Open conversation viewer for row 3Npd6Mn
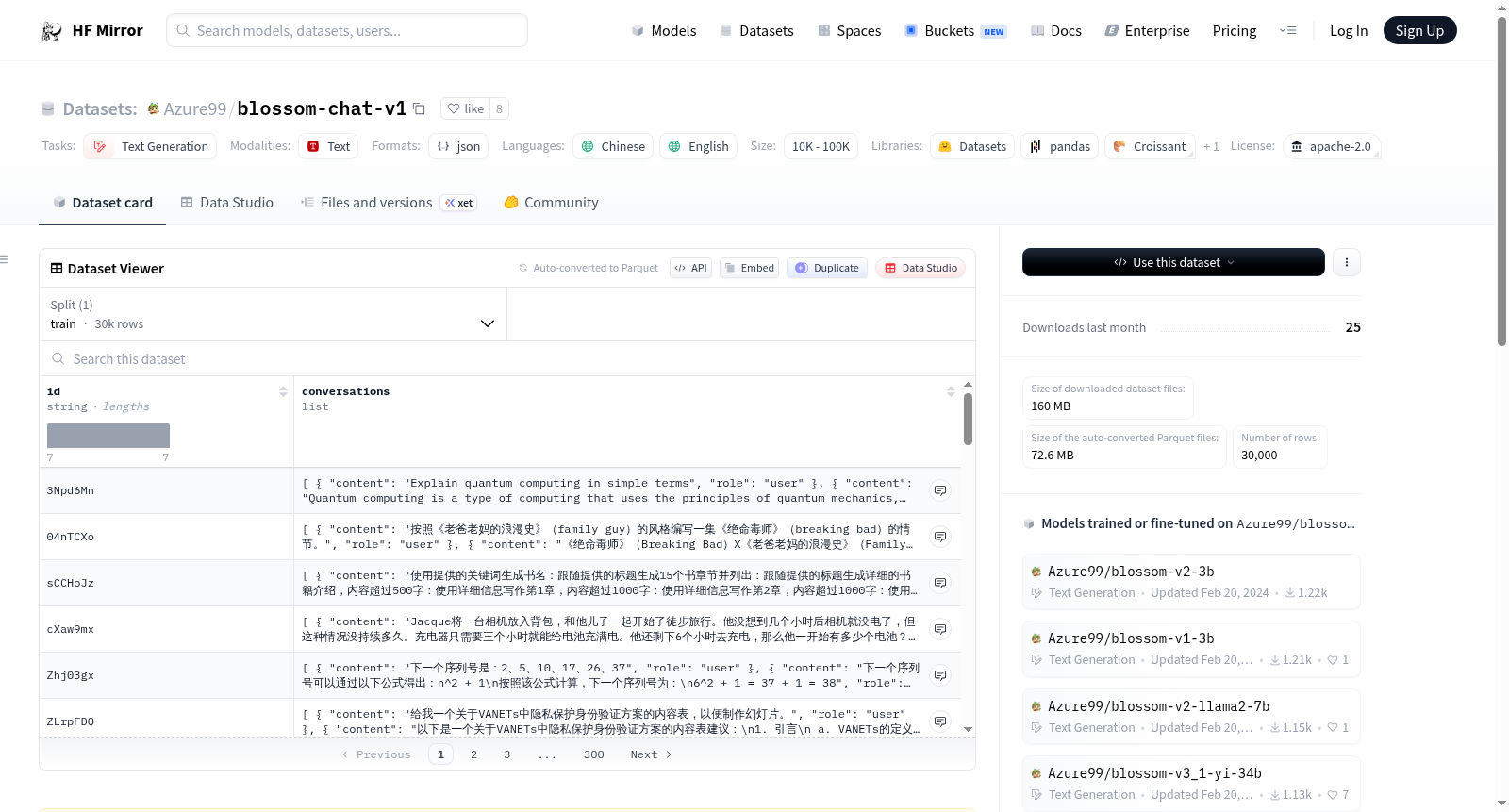The image size is (1509, 812). tap(940, 490)
